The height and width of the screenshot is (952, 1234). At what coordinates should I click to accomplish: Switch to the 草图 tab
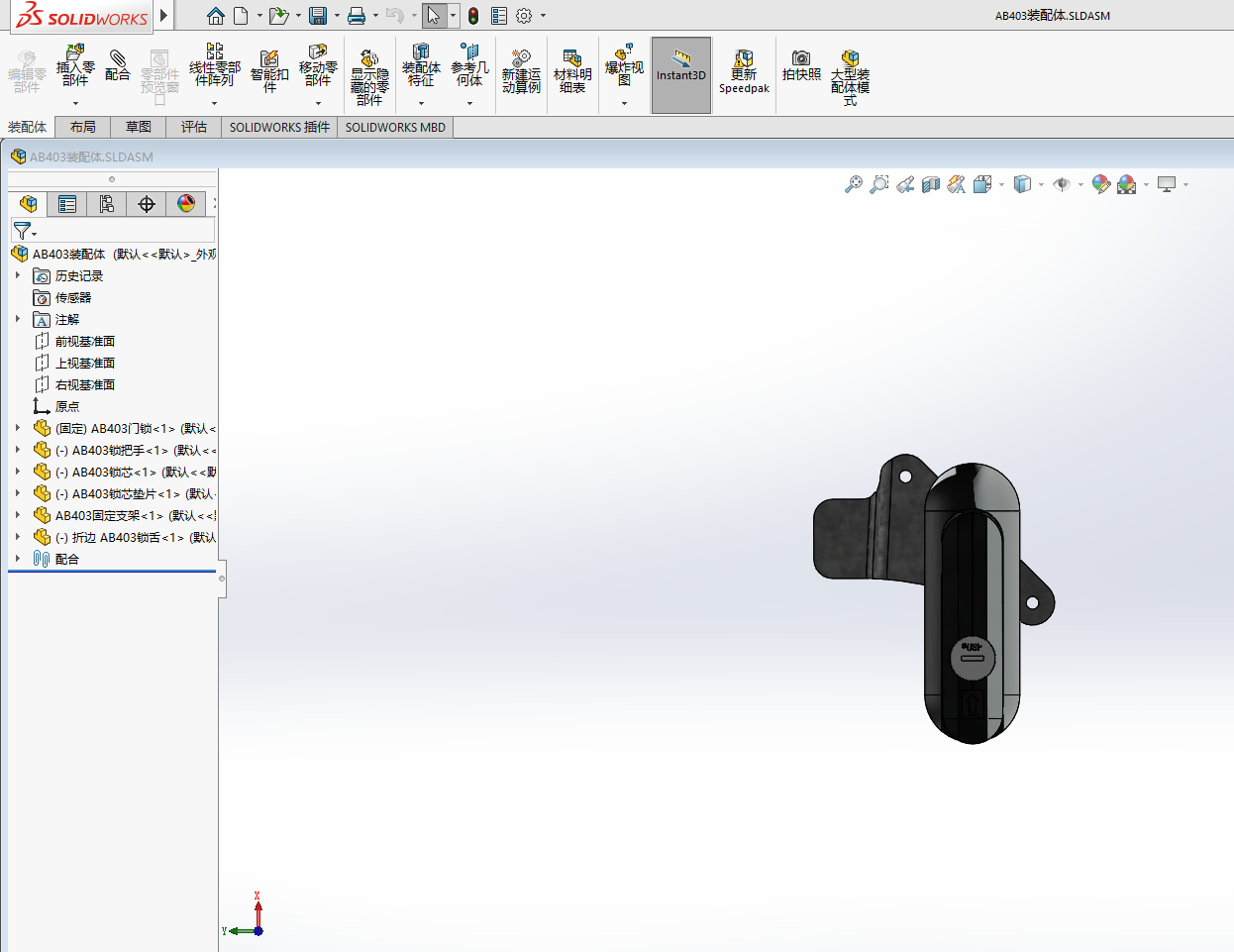click(139, 127)
